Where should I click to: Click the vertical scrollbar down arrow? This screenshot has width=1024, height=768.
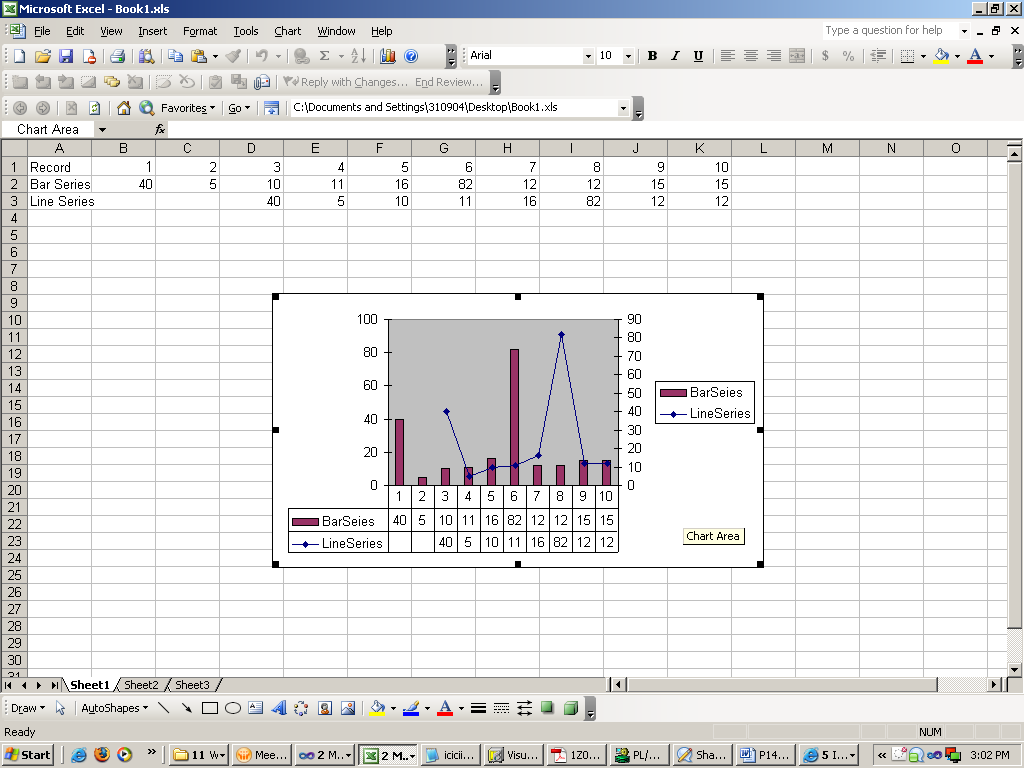(1014, 669)
